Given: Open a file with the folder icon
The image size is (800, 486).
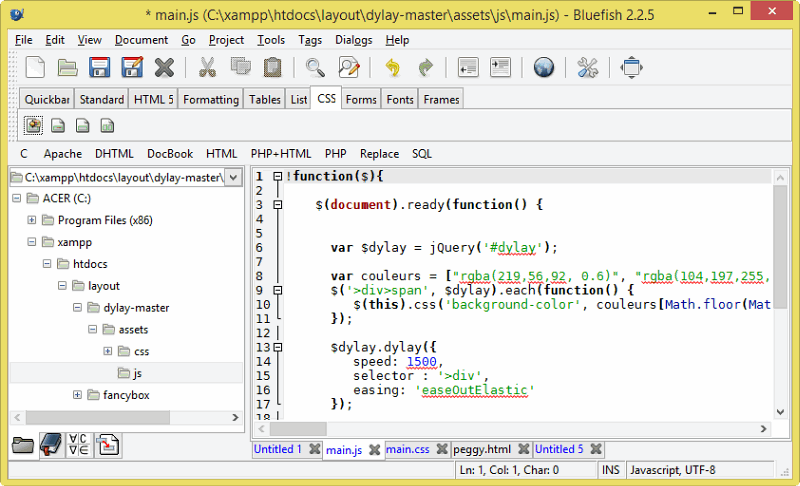Looking at the screenshot, I should pyautogui.click(x=67, y=67).
